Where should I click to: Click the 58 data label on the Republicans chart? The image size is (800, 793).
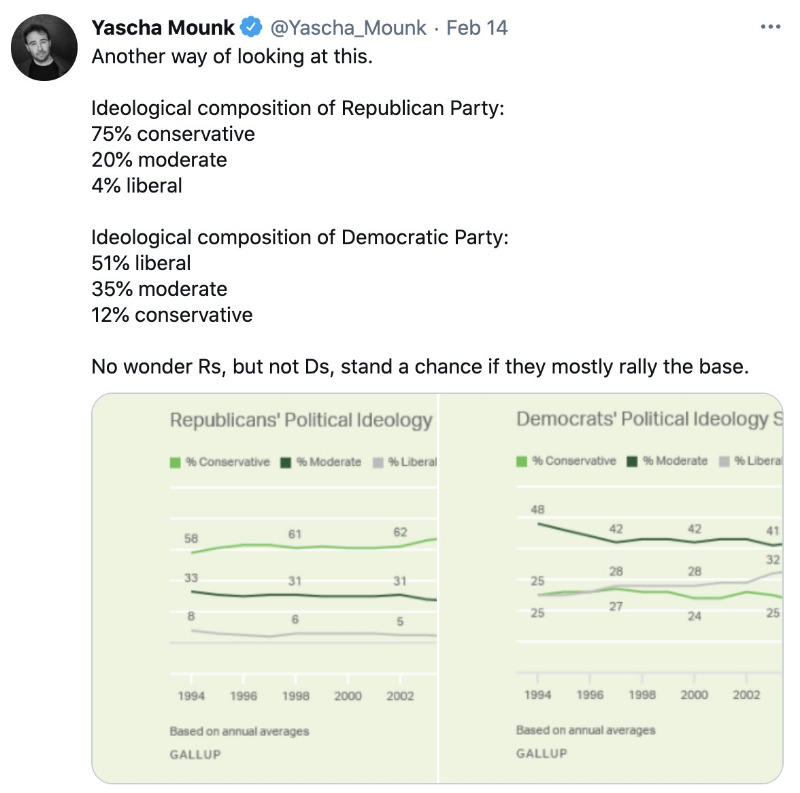click(x=190, y=539)
